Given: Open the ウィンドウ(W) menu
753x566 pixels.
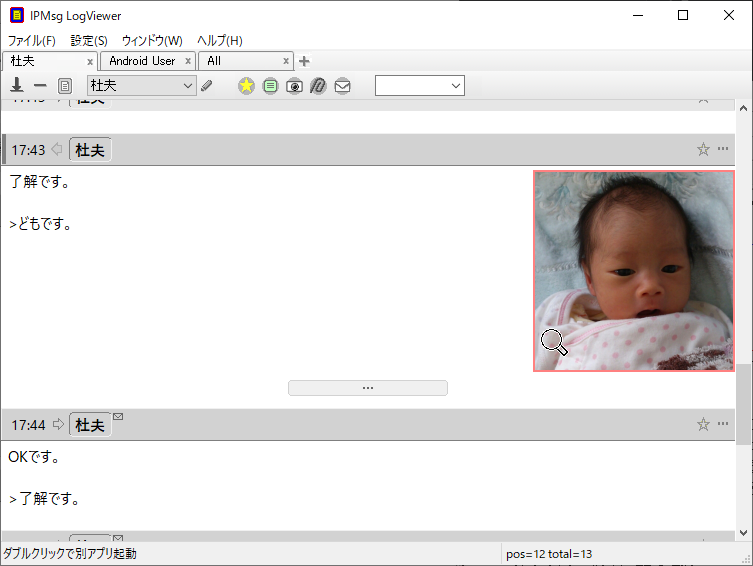Looking at the screenshot, I should coord(152,40).
